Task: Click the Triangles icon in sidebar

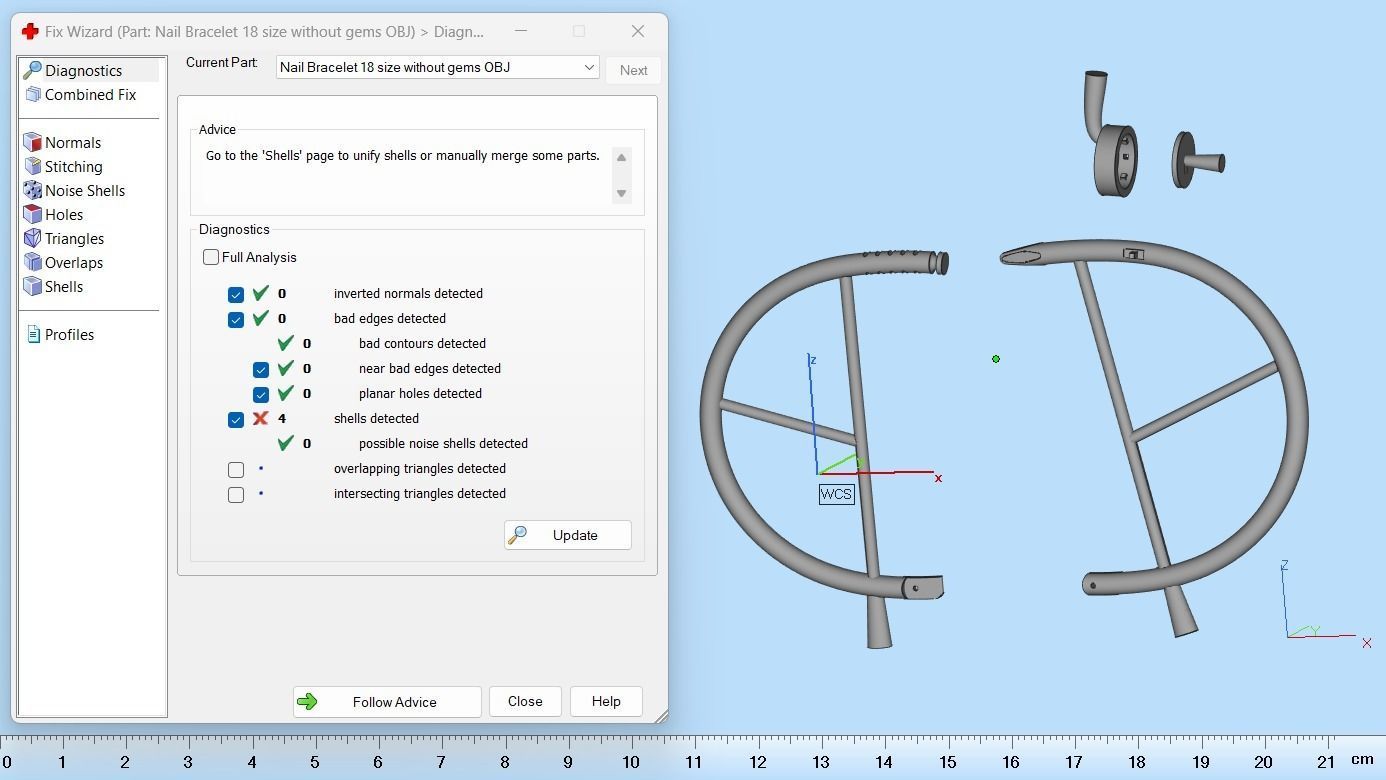Action: pos(33,239)
